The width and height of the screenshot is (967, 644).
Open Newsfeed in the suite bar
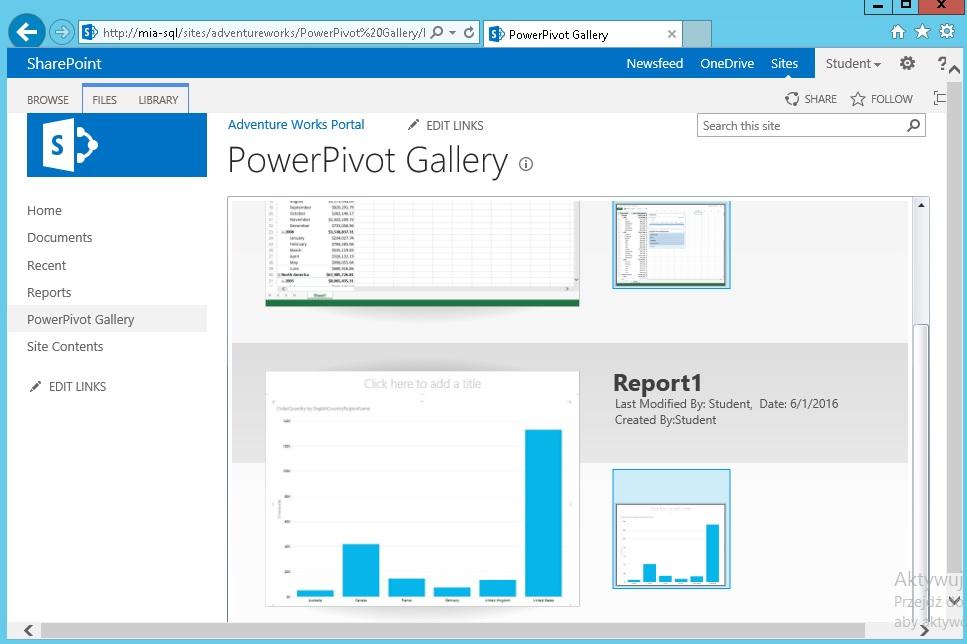click(654, 64)
